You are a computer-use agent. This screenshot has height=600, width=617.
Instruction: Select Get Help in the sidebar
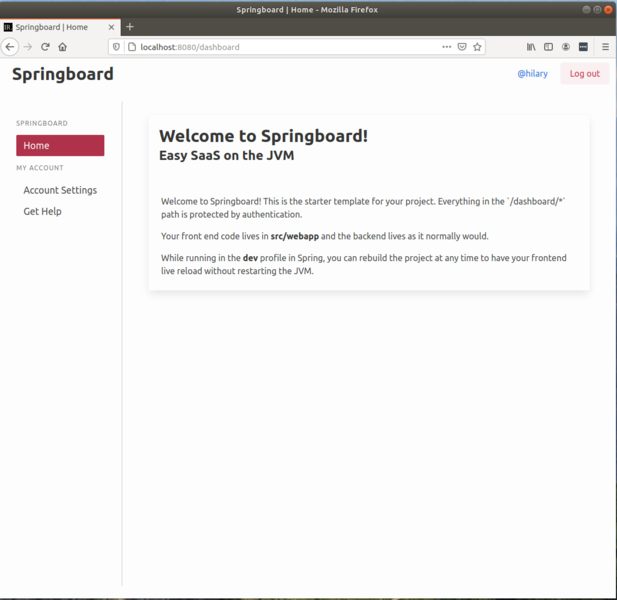42,211
